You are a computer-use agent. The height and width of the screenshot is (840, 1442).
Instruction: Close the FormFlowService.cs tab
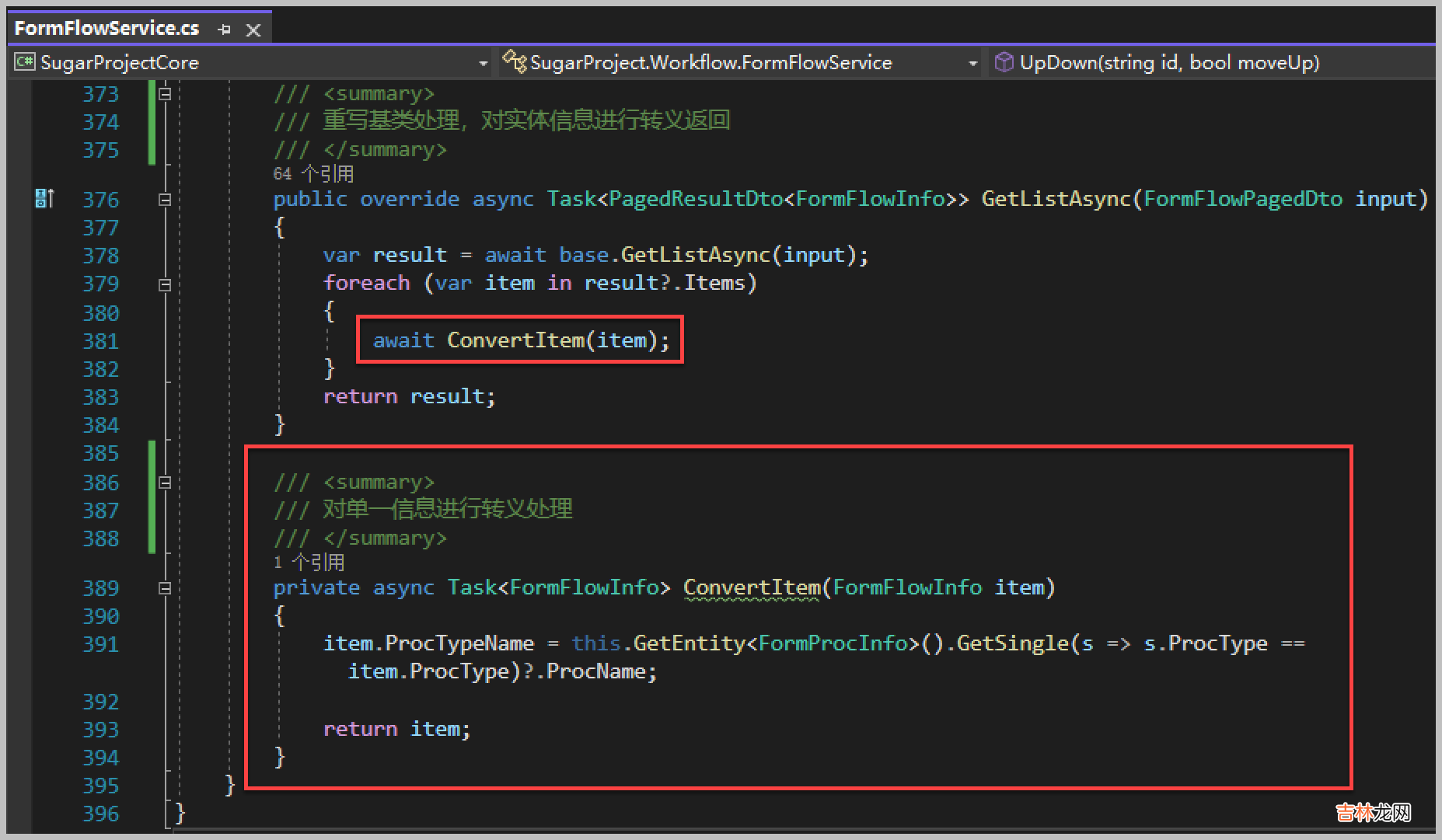(253, 30)
